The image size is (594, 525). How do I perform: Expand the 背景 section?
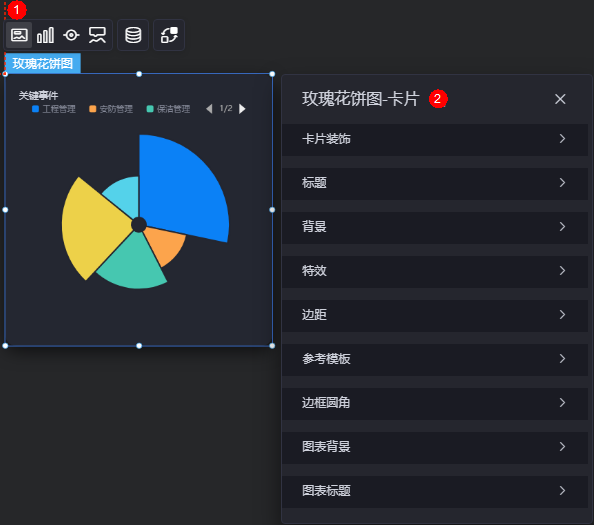pos(435,227)
